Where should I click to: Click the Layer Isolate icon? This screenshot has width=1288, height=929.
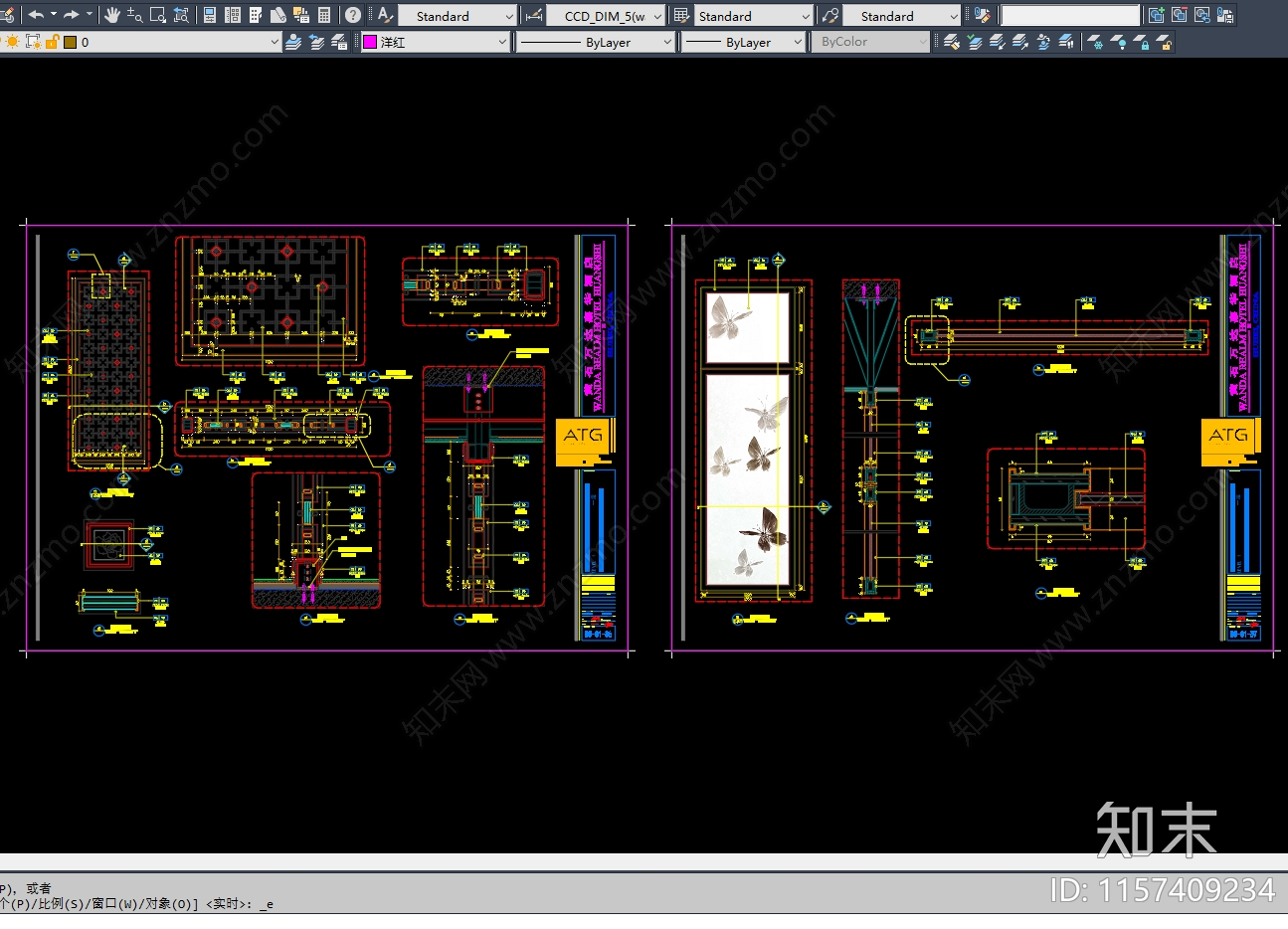pos(998,42)
